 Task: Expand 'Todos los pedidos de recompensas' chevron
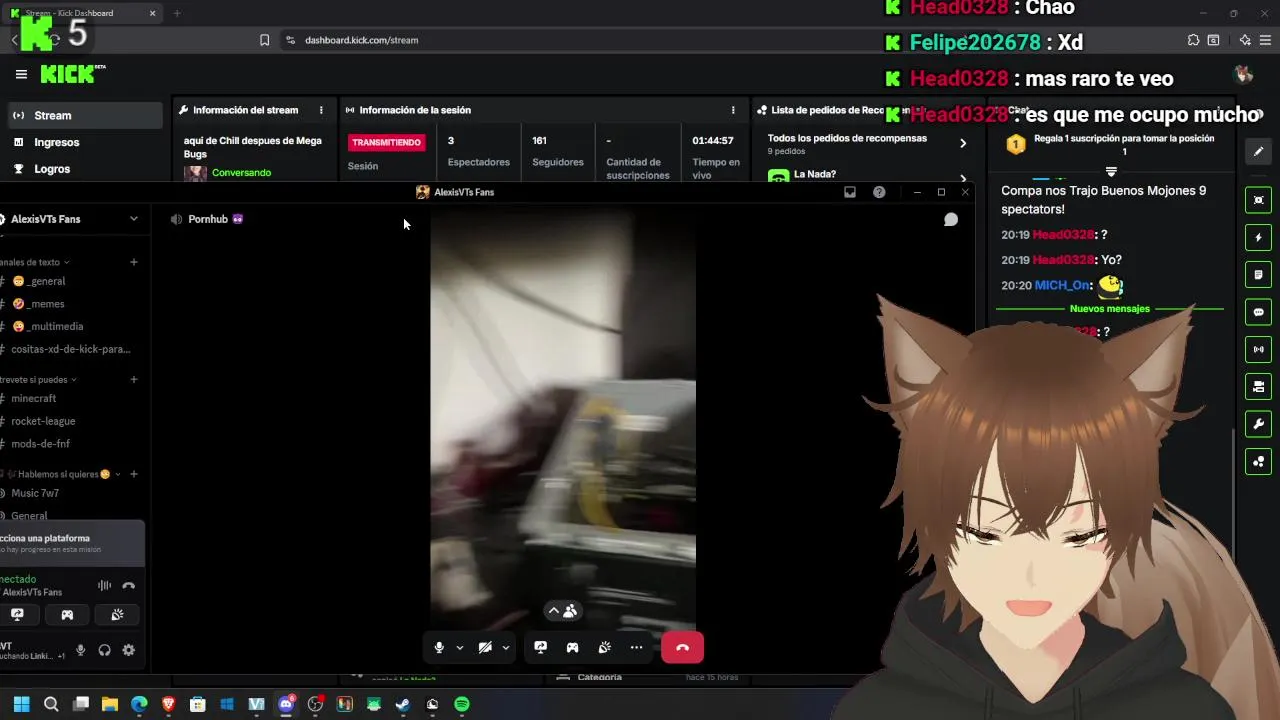tap(963, 143)
